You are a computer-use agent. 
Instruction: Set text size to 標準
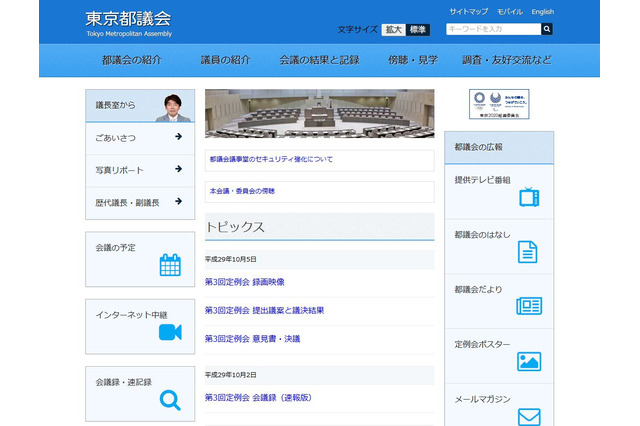click(418, 29)
